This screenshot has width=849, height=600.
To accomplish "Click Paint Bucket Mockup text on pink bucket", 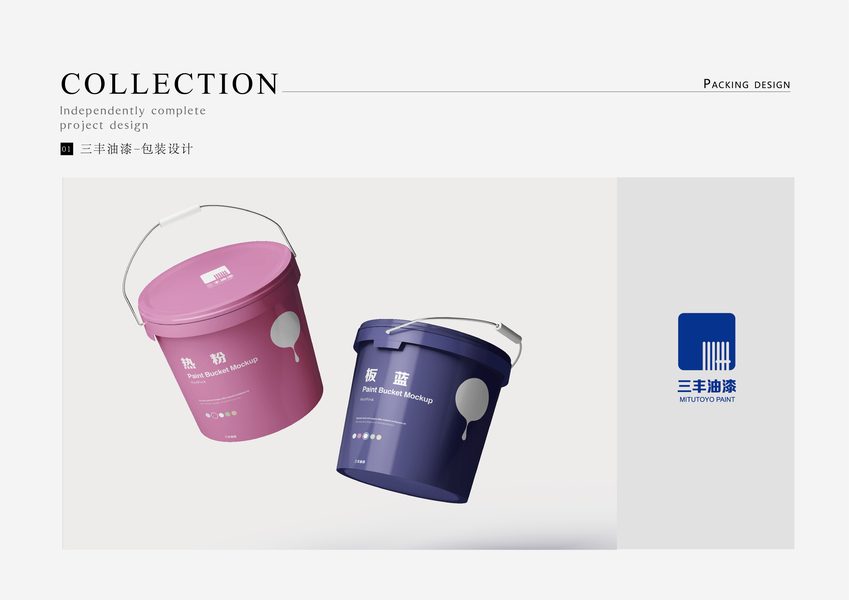I will (x=223, y=369).
